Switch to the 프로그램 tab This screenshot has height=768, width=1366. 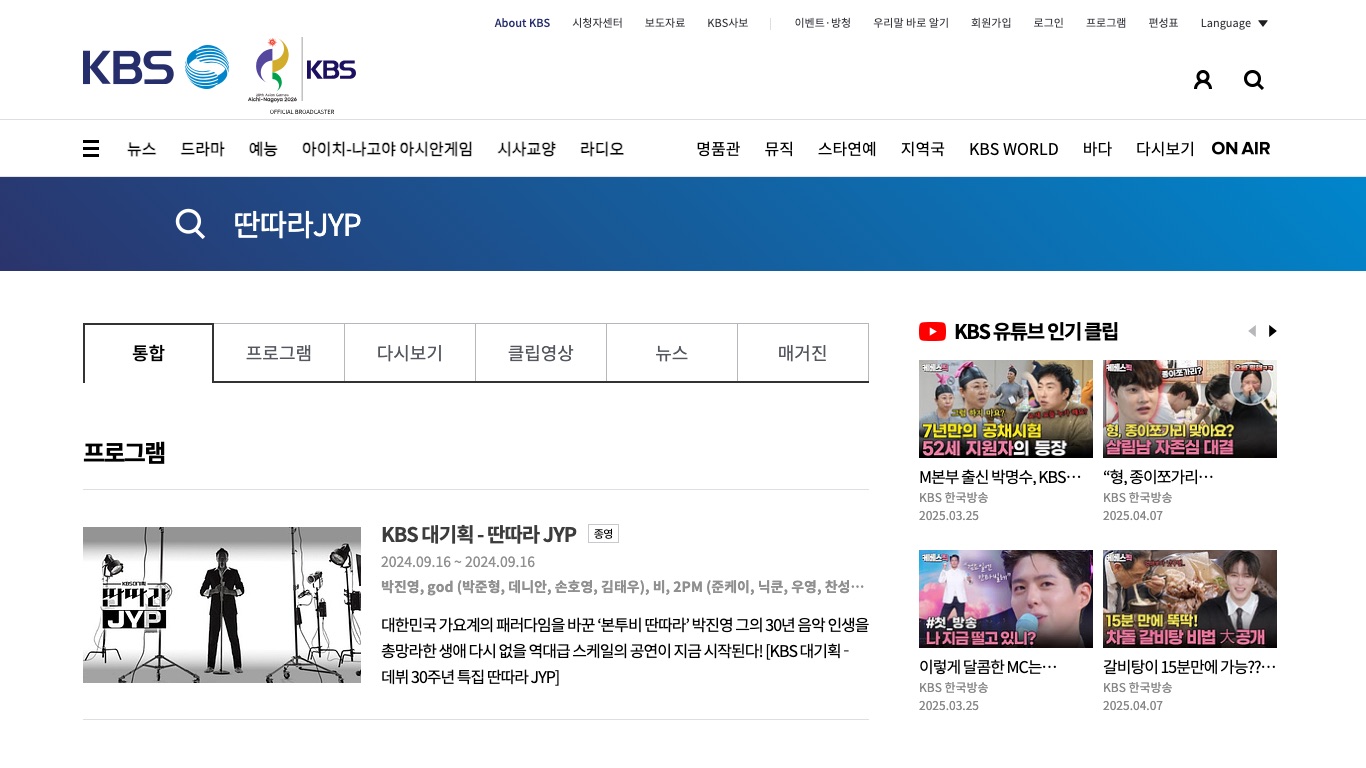[279, 353]
